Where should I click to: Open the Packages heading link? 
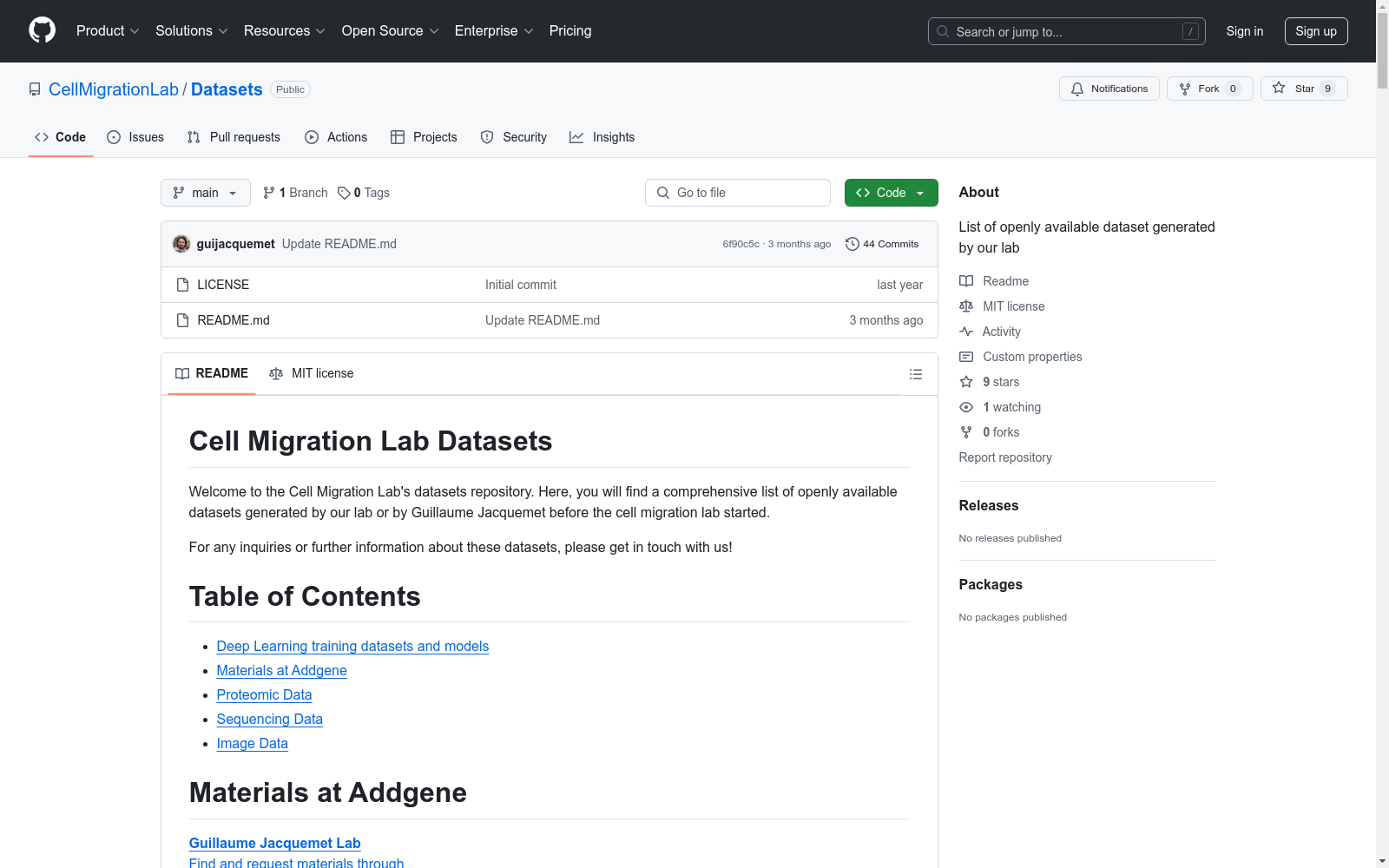[x=991, y=584]
